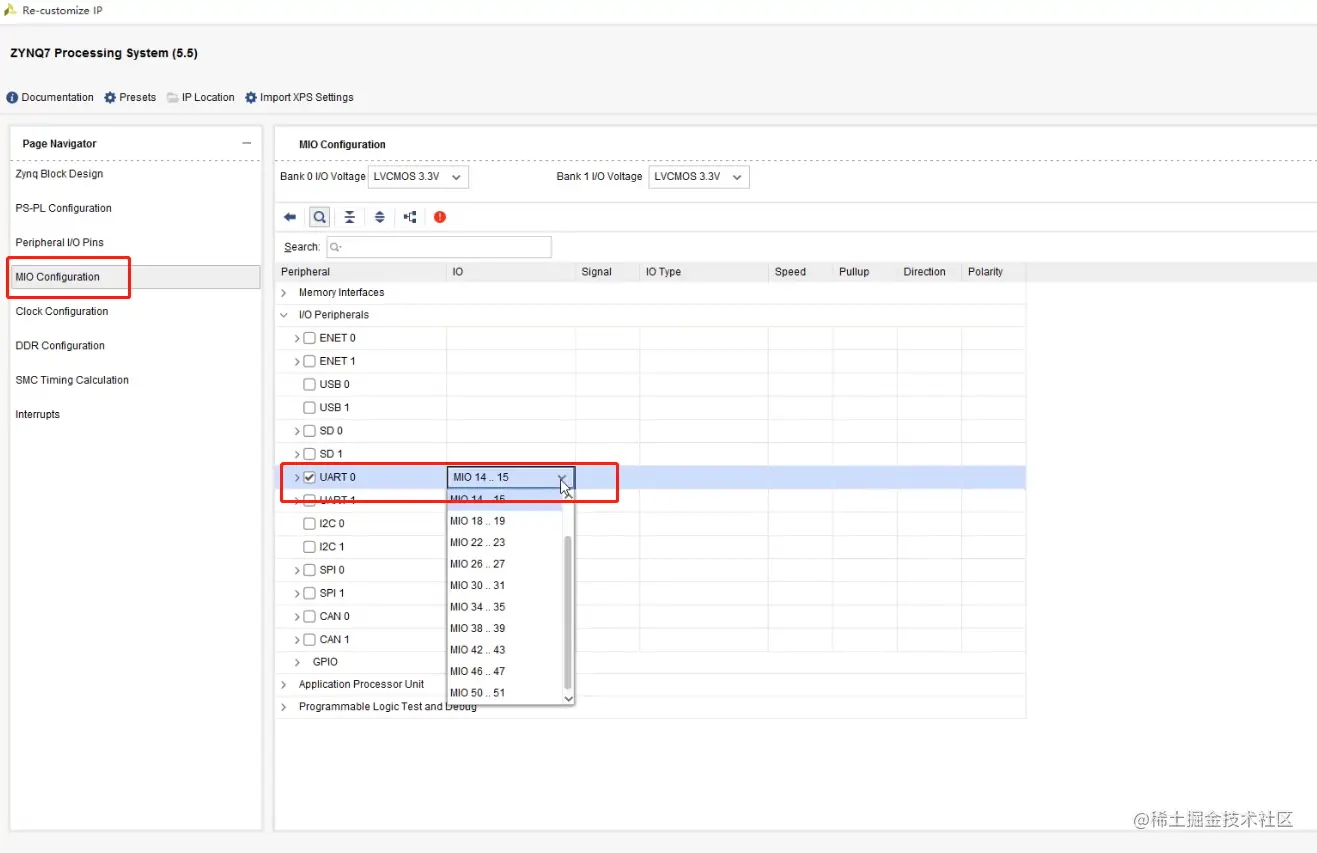Image resolution: width=1317 pixels, height=853 pixels.
Task: Click the Direction column header
Action: pos(929,272)
